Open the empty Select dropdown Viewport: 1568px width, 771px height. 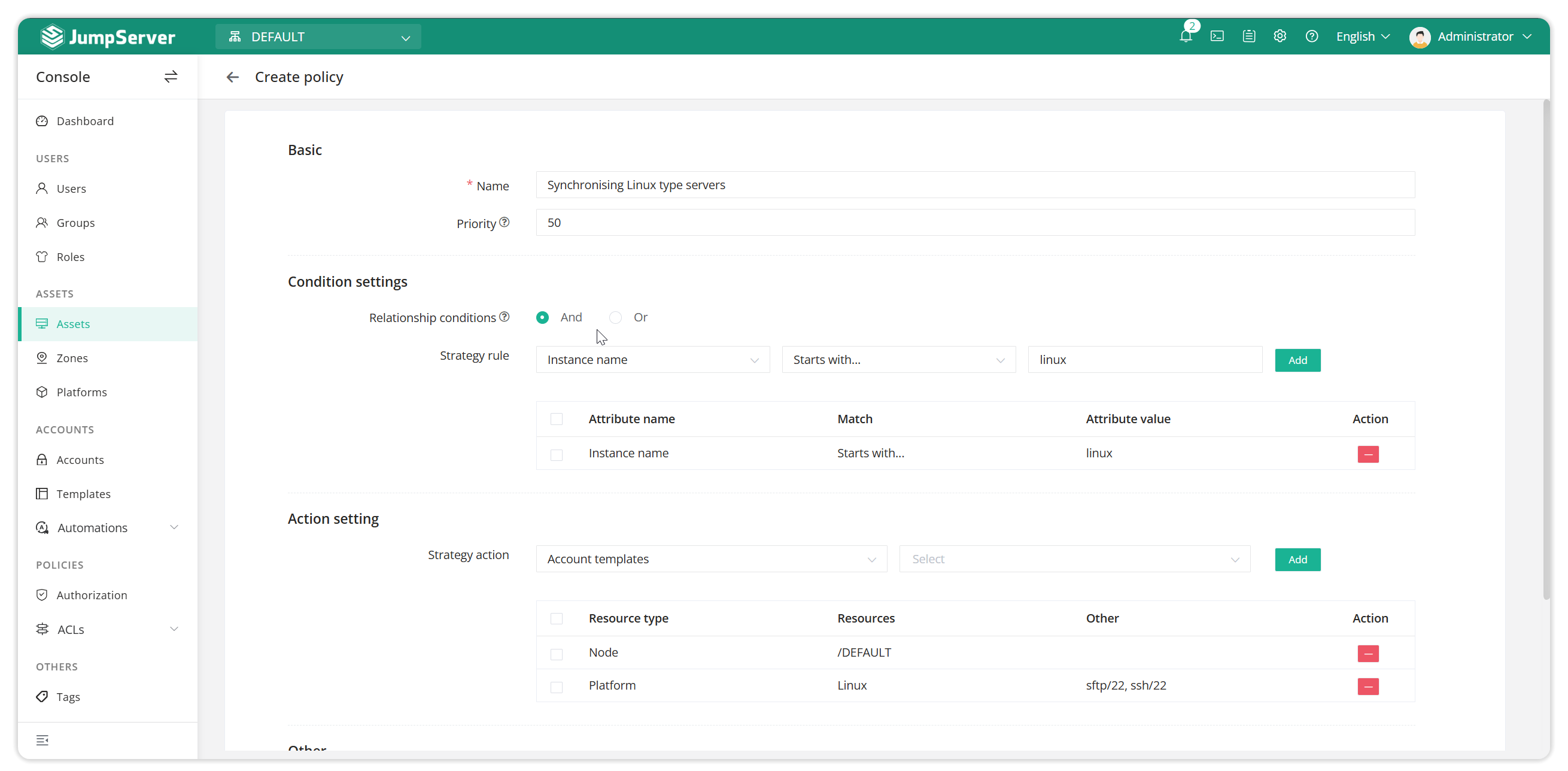click(1074, 559)
